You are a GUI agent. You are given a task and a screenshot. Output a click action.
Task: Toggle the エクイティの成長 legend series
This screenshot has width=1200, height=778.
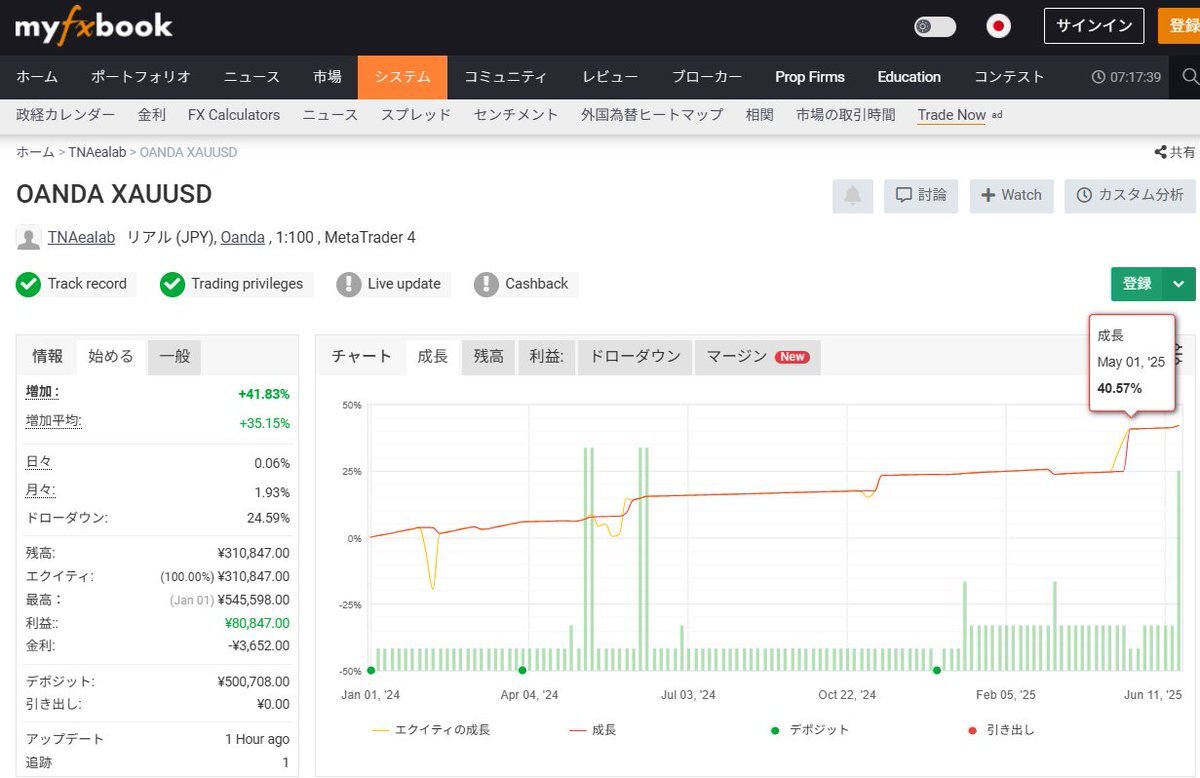click(431, 730)
